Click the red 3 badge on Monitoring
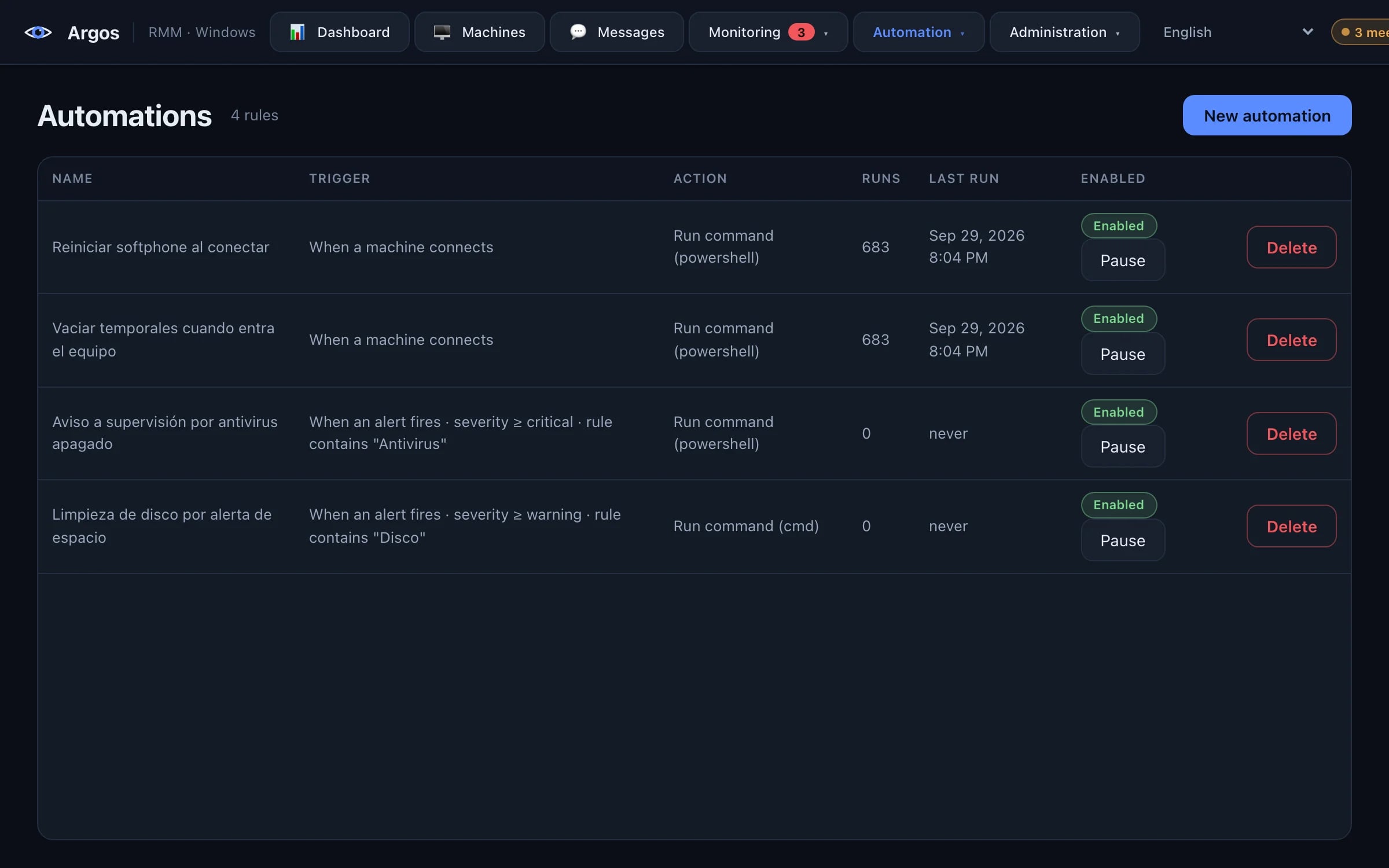The width and height of the screenshot is (1389, 868). pyautogui.click(x=801, y=32)
